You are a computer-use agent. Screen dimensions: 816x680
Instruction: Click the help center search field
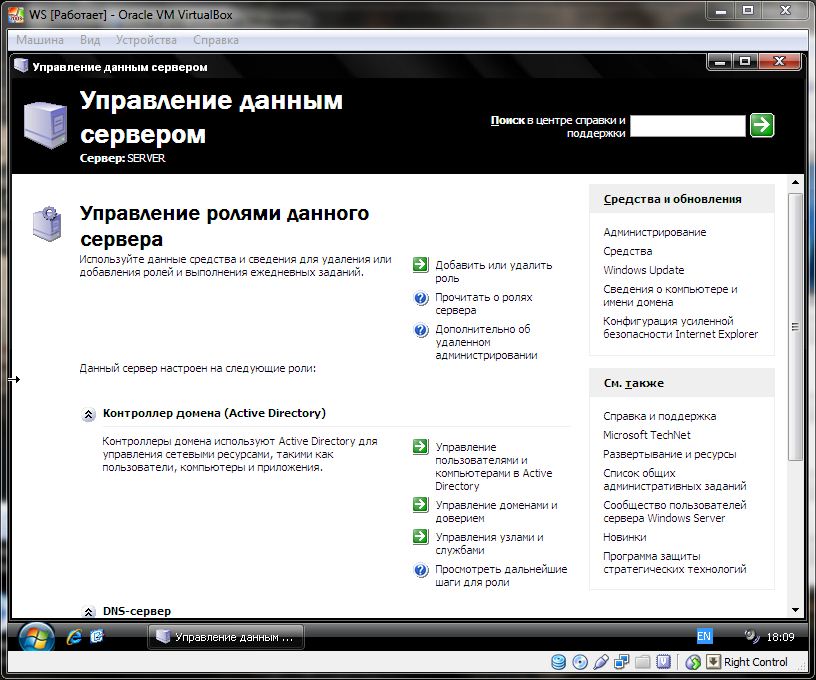point(687,125)
